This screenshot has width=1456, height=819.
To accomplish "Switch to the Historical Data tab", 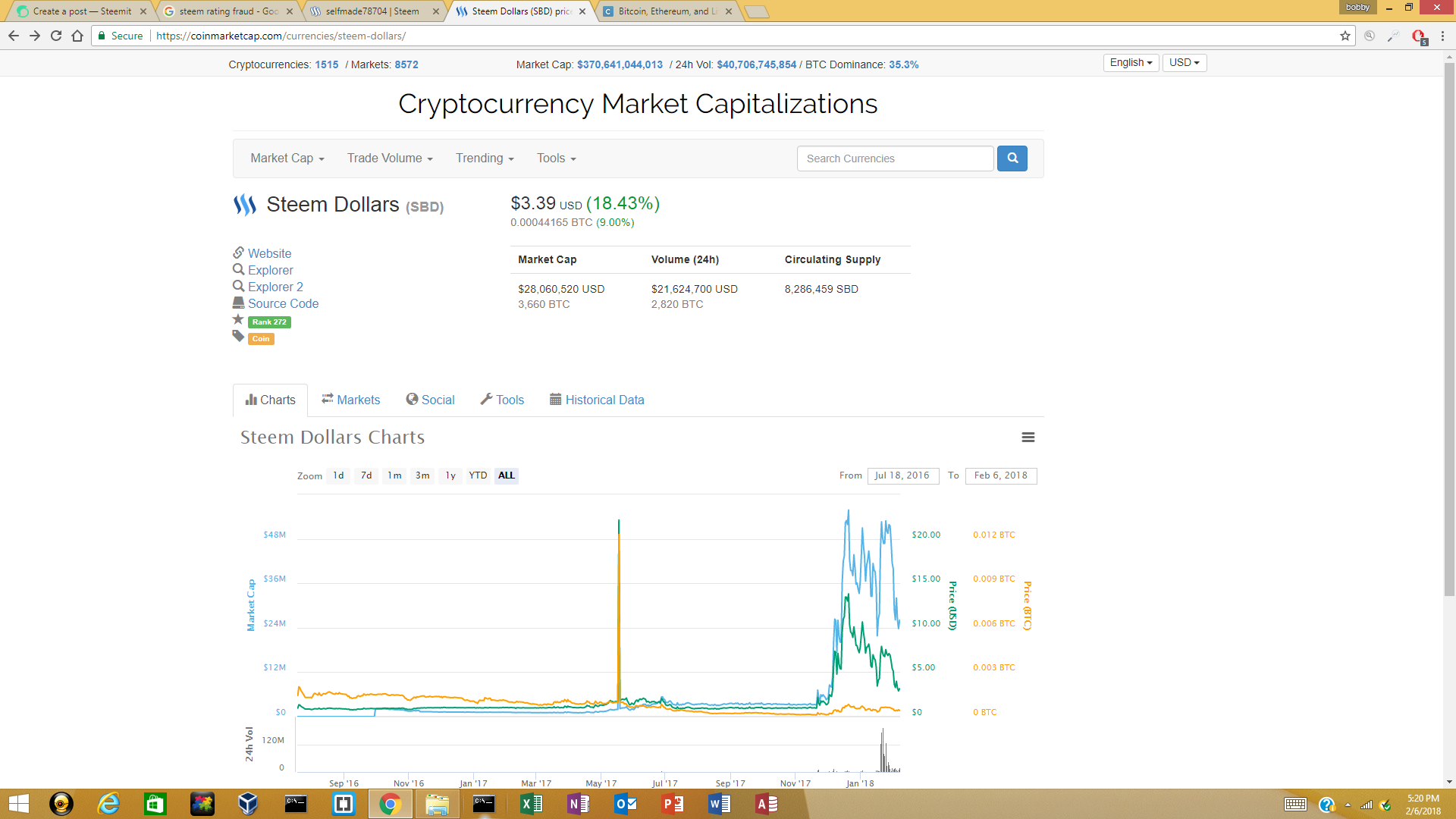I will click(x=597, y=400).
